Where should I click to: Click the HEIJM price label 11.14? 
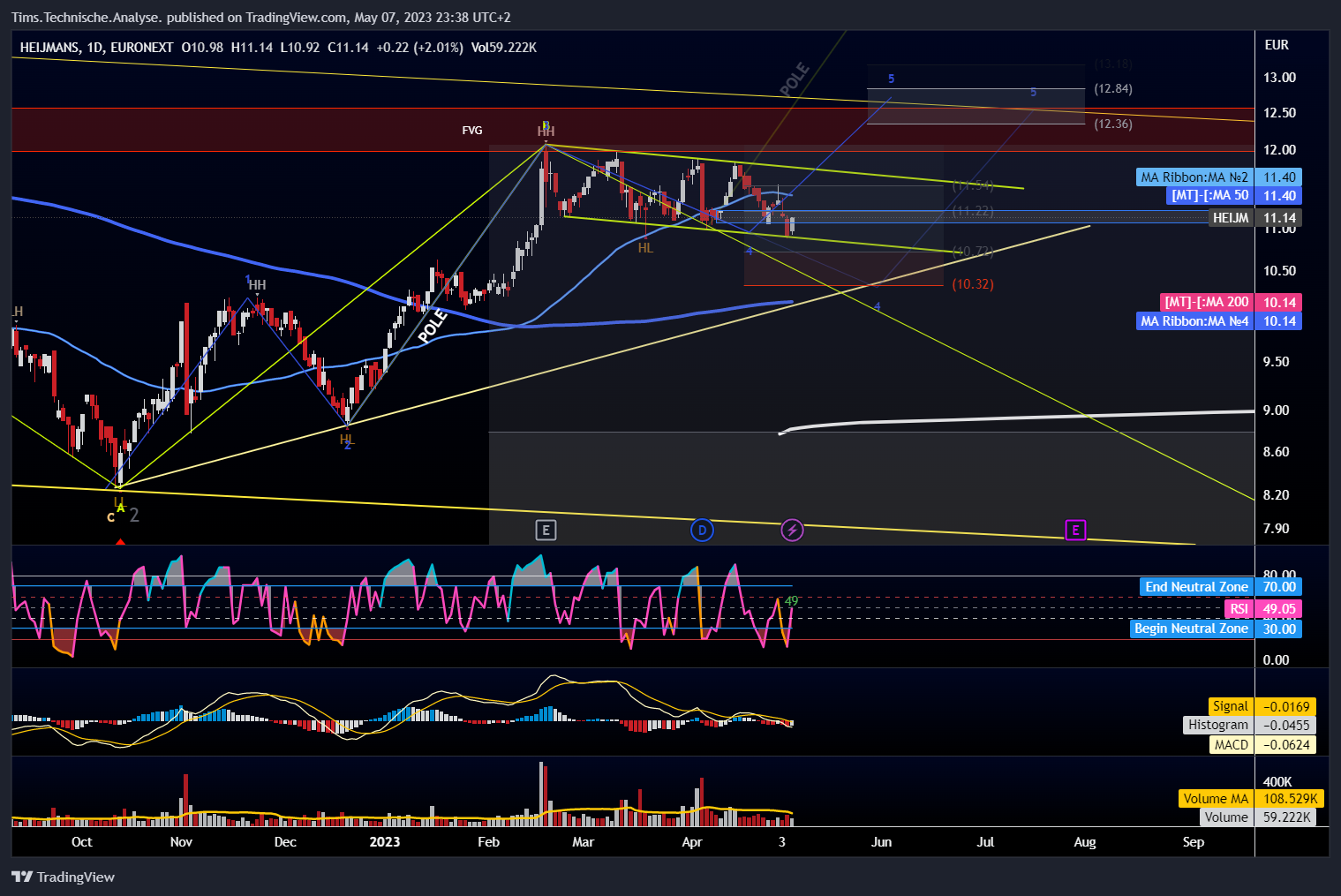1254,218
